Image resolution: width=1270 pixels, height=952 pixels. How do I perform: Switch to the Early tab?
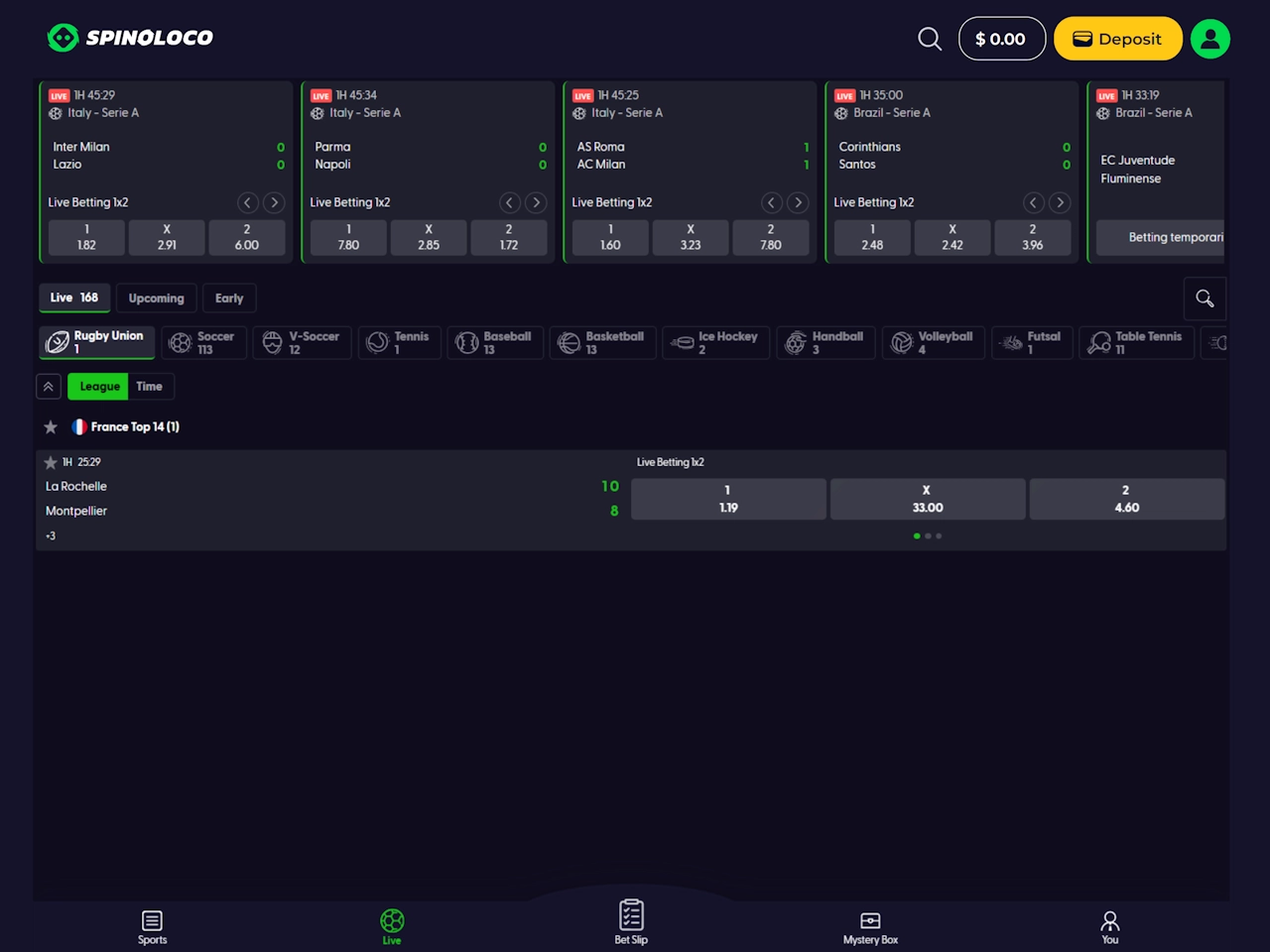point(228,298)
